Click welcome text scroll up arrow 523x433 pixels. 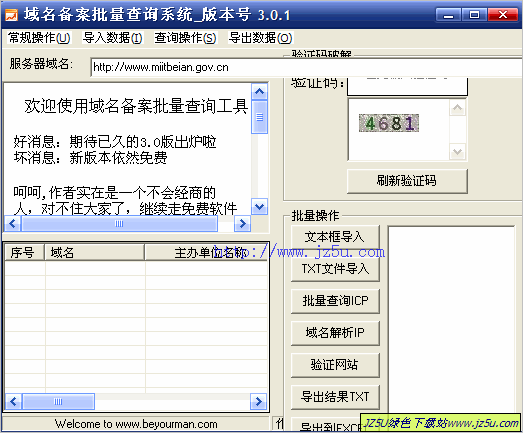tap(259, 92)
